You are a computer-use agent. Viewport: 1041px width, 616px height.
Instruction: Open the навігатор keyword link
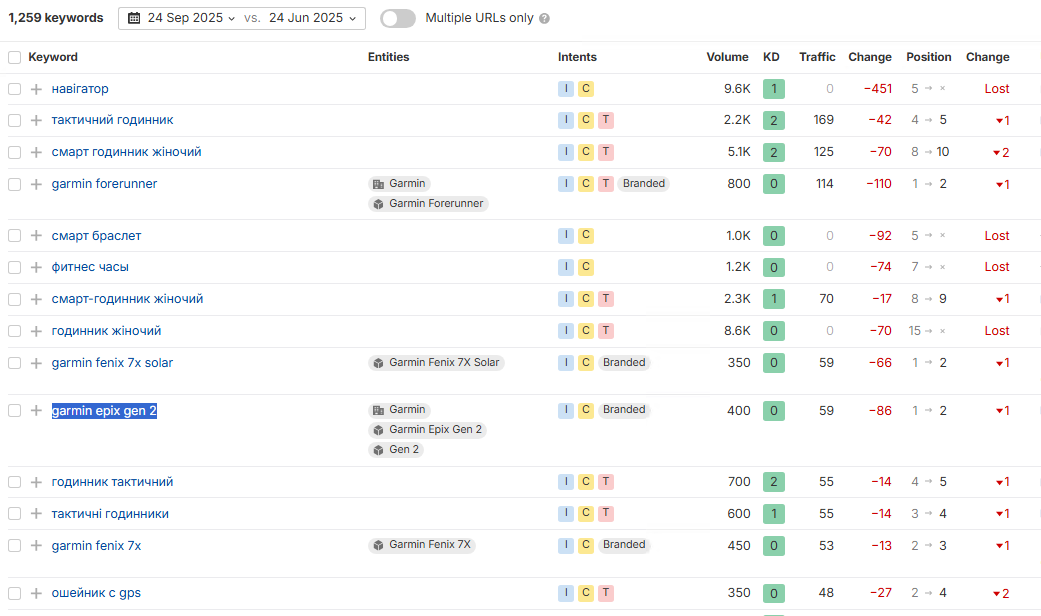click(x=80, y=89)
